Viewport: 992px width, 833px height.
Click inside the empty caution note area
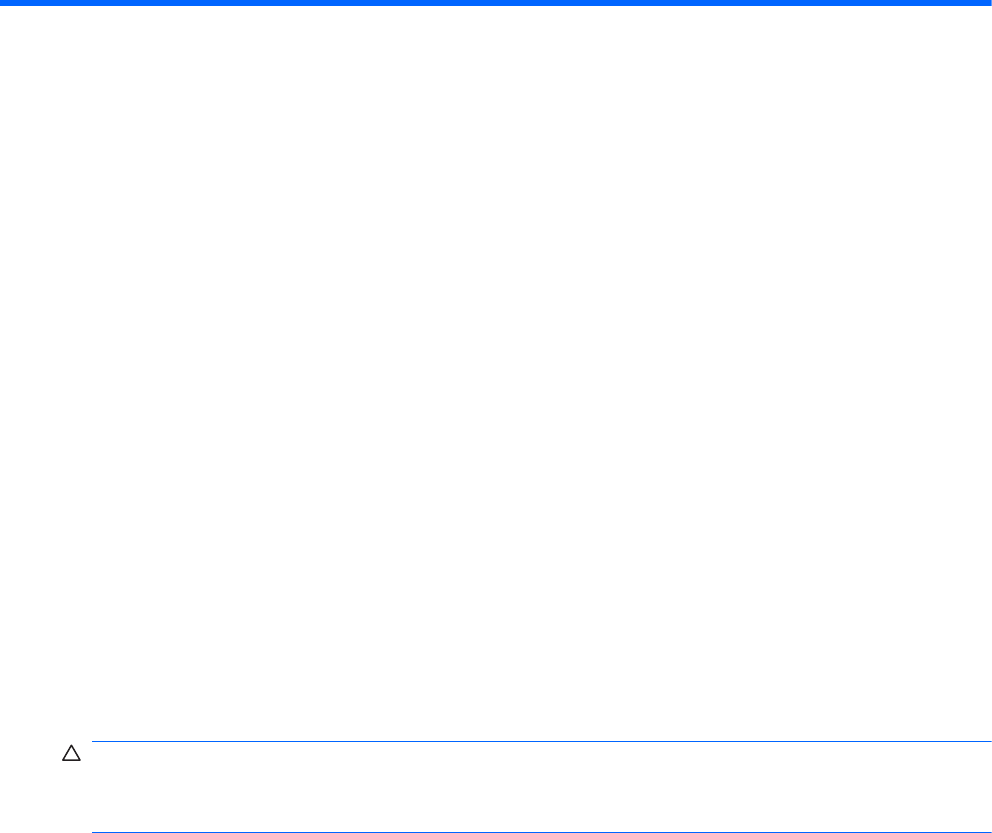tap(542, 786)
